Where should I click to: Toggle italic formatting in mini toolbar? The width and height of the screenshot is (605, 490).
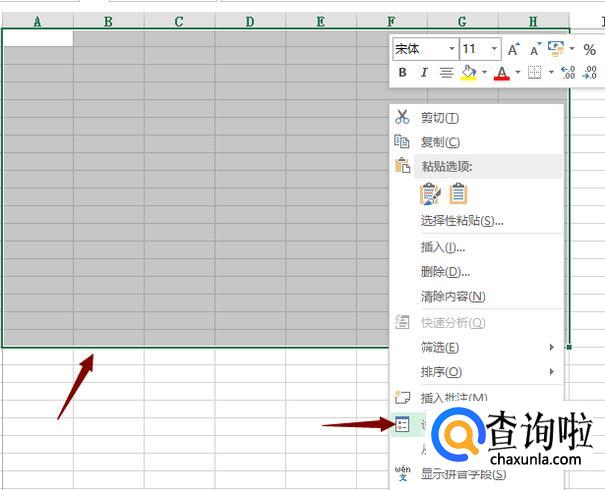click(424, 73)
